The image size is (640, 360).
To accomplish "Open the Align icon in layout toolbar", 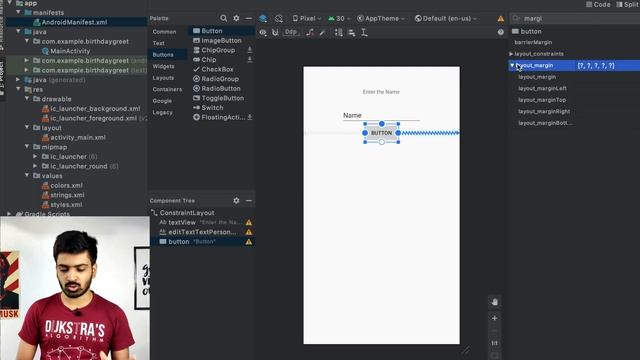I will coord(351,32).
